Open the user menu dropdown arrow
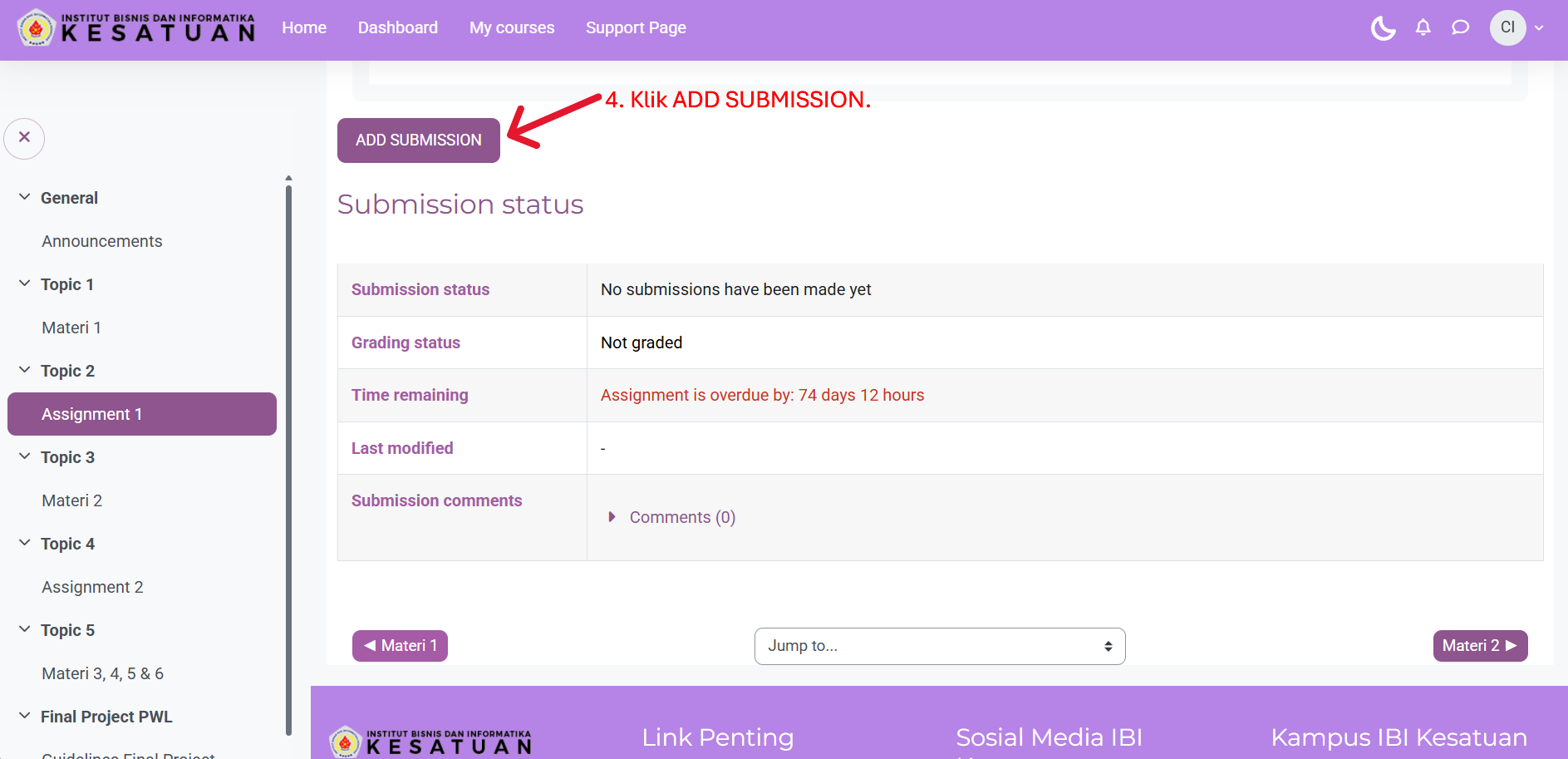1568x759 pixels. coord(1539,28)
